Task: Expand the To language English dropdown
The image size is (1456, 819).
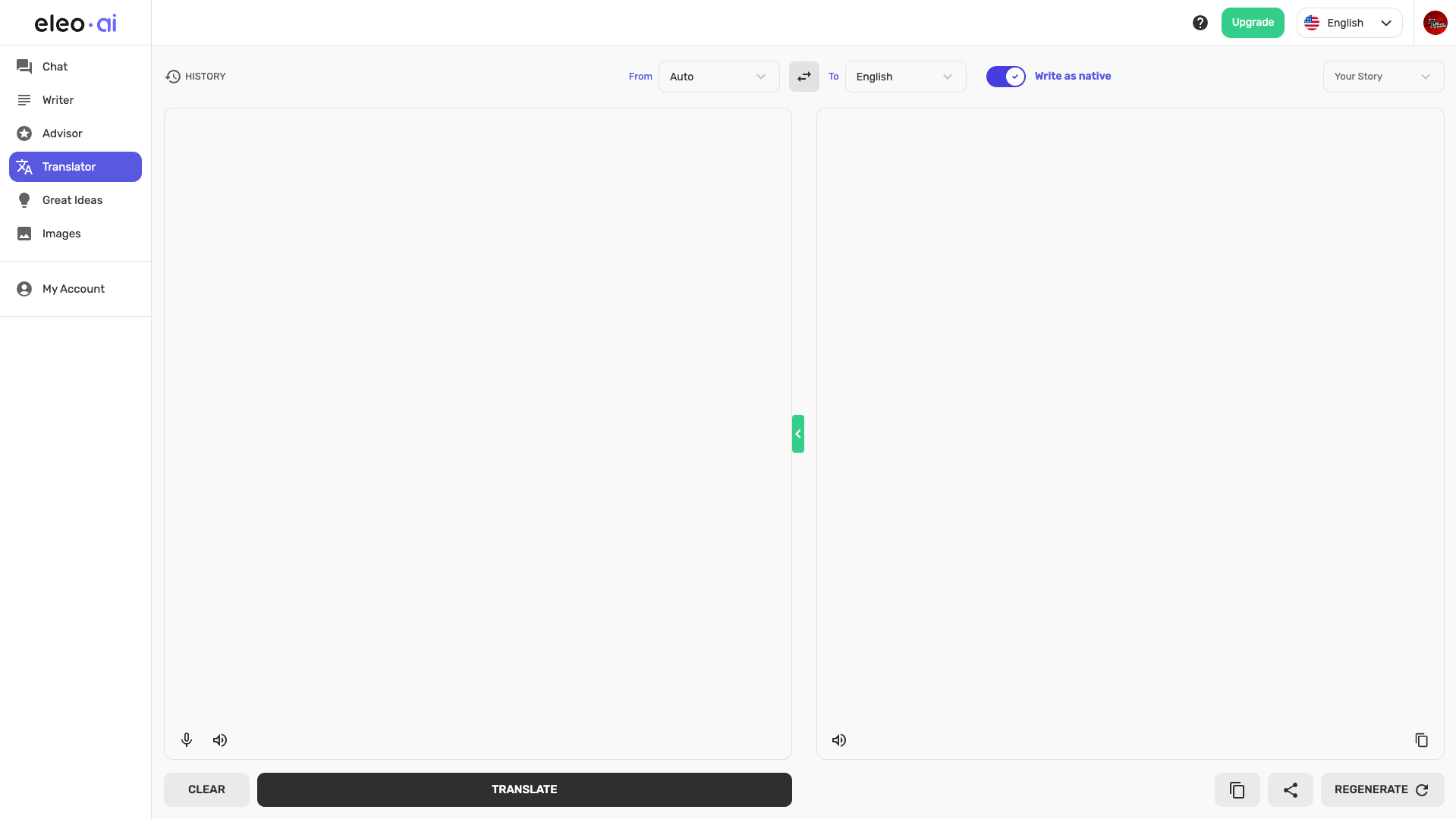Action: click(x=904, y=77)
